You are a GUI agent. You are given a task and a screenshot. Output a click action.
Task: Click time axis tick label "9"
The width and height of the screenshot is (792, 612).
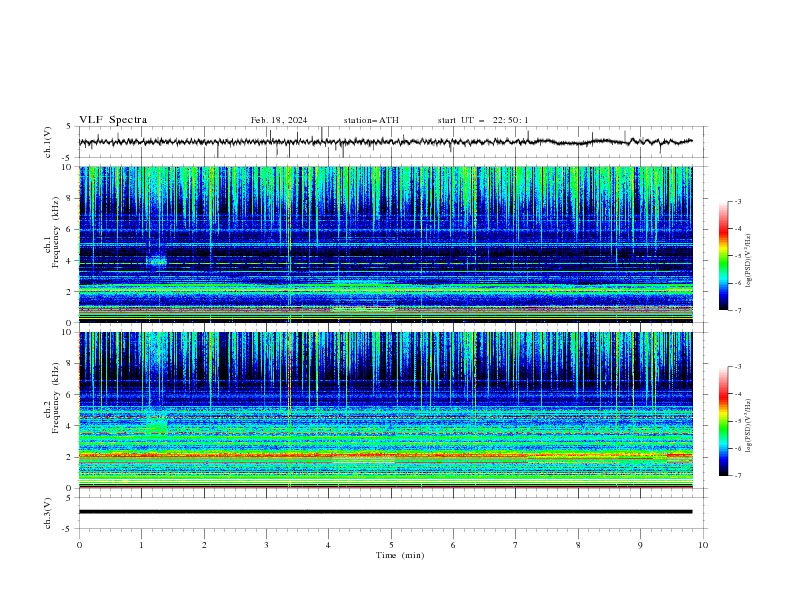[640, 545]
